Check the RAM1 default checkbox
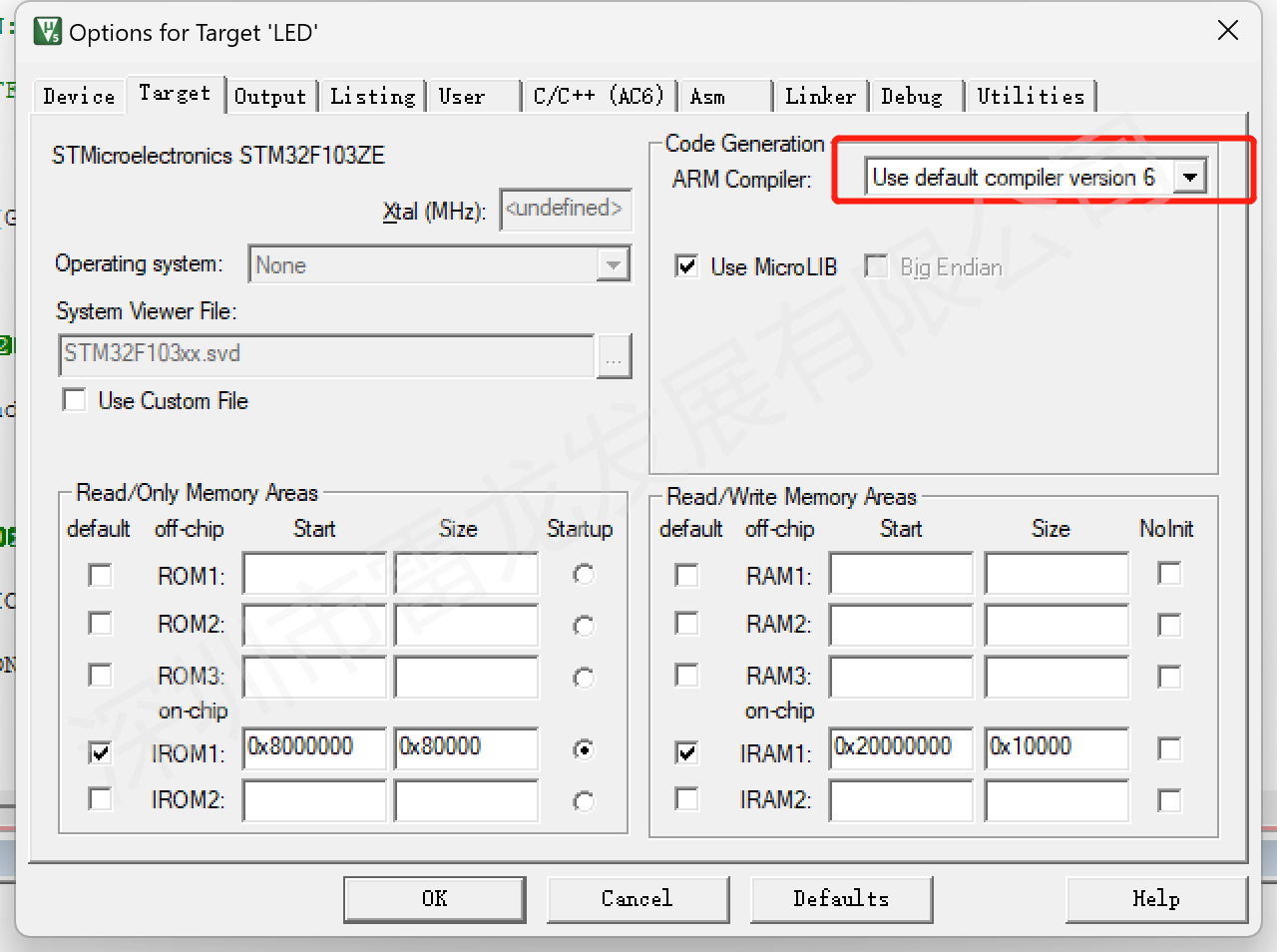 pos(686,576)
